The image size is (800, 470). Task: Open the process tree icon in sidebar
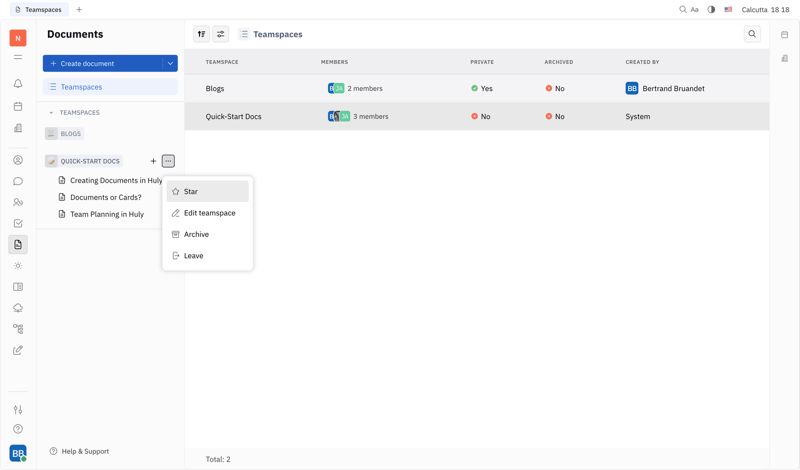tap(18, 329)
